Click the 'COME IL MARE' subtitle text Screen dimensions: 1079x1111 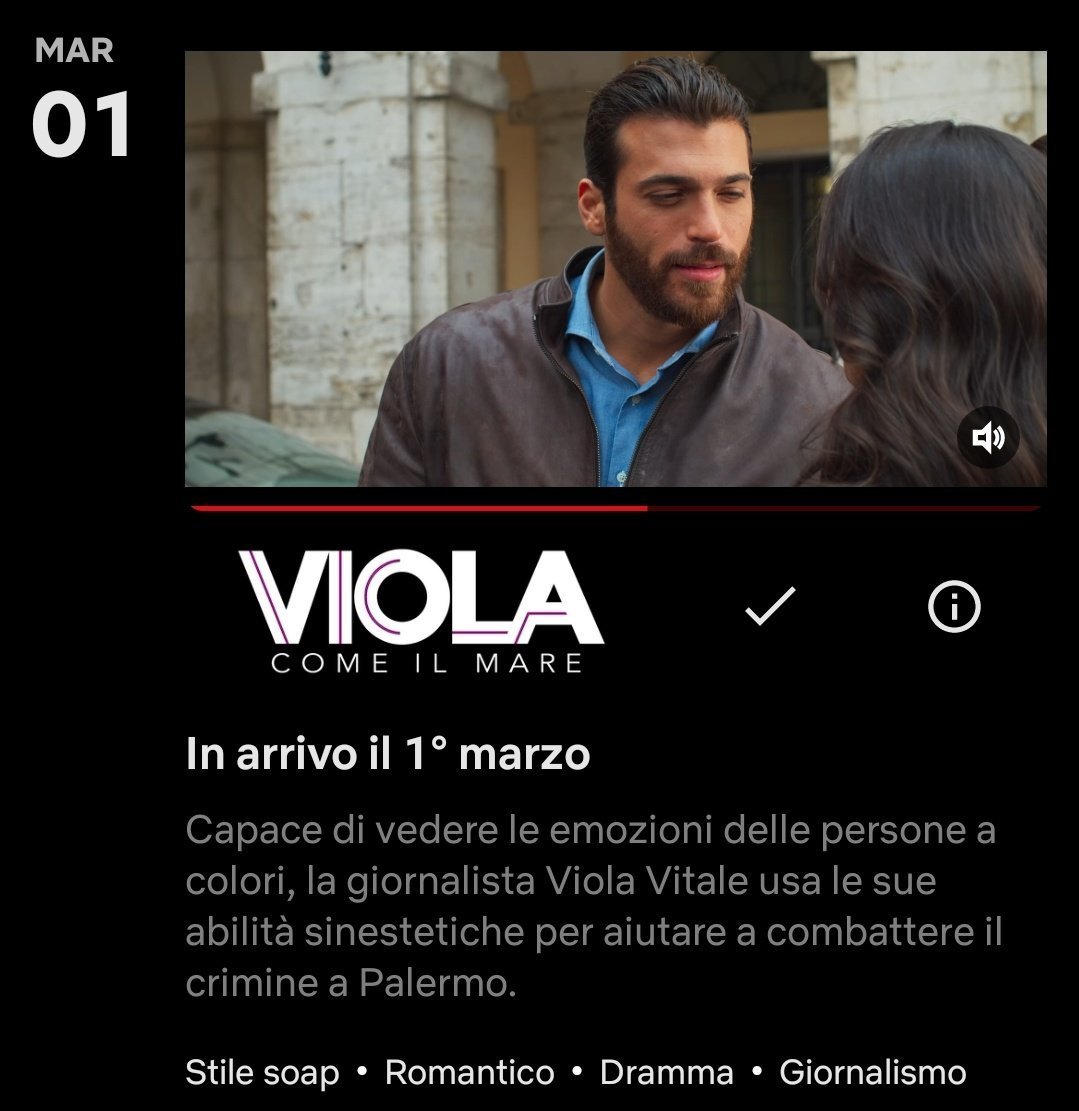[426, 663]
